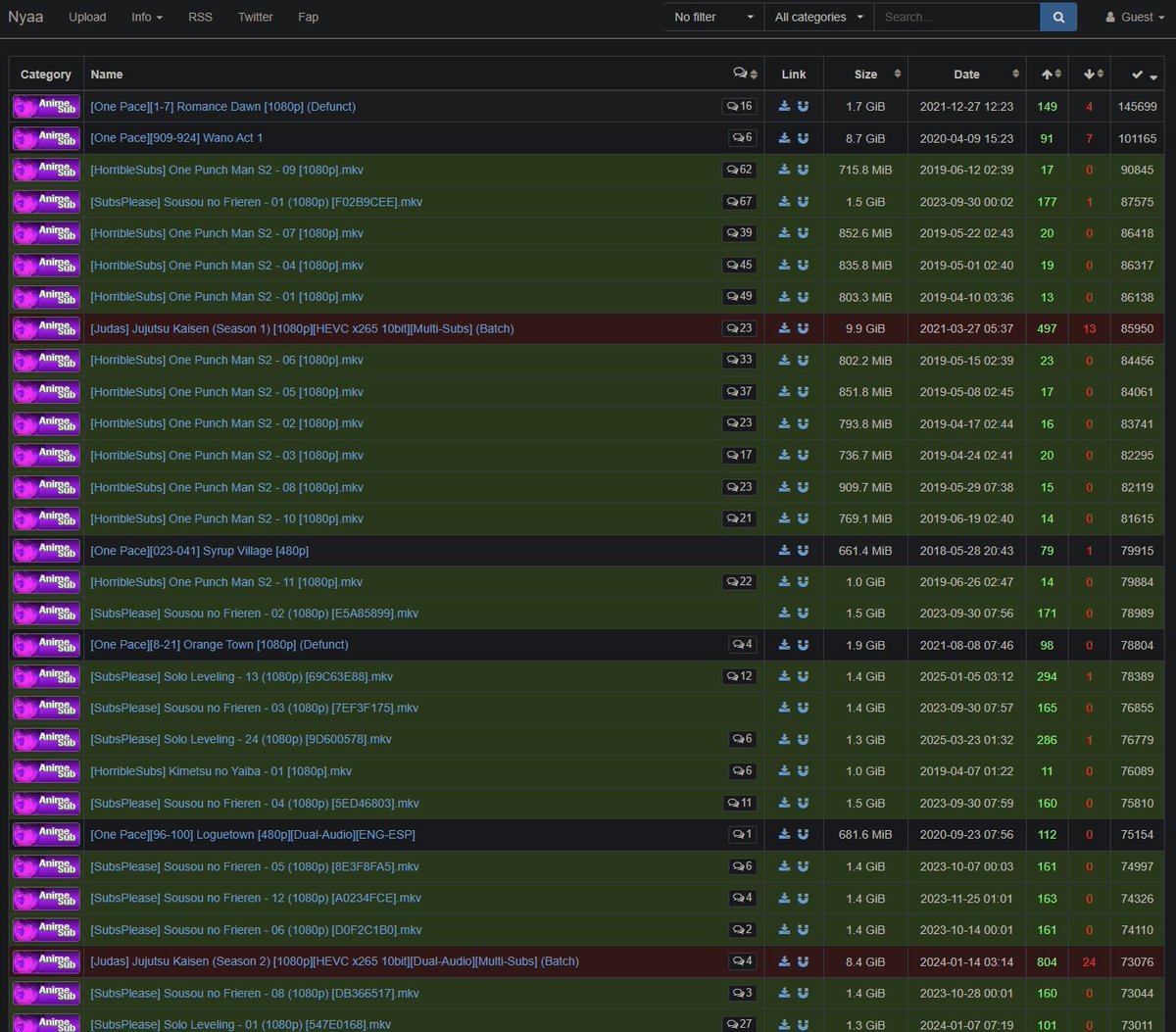Open magnet link for One Punch Man S2 - 01
Viewport: 1176px width, 1032px height.
coord(803,297)
